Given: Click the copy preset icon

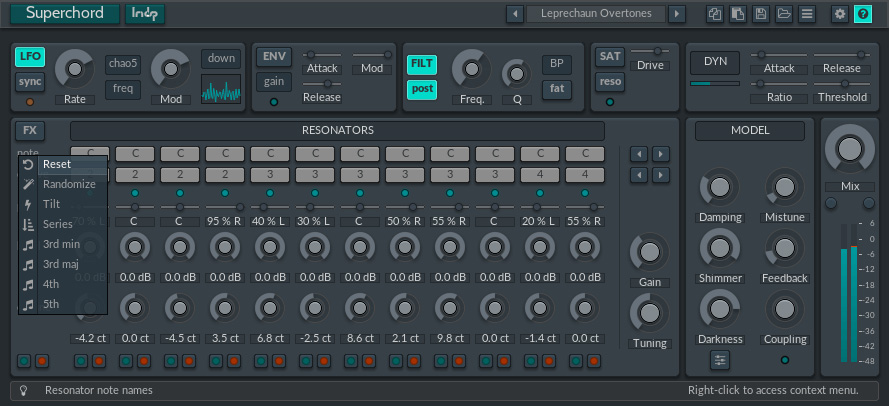Looking at the screenshot, I should [x=714, y=14].
